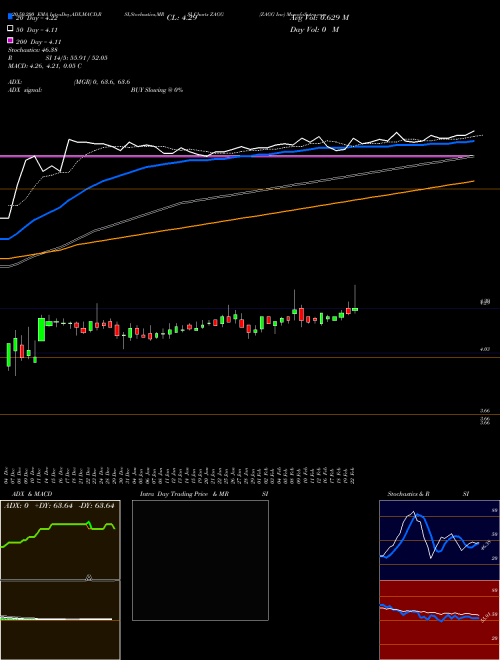This screenshot has height=660, width=500.
Task: Select the 'MACD: 4.26, 4.21, 0.05 C' readout
Action: coord(45,66)
